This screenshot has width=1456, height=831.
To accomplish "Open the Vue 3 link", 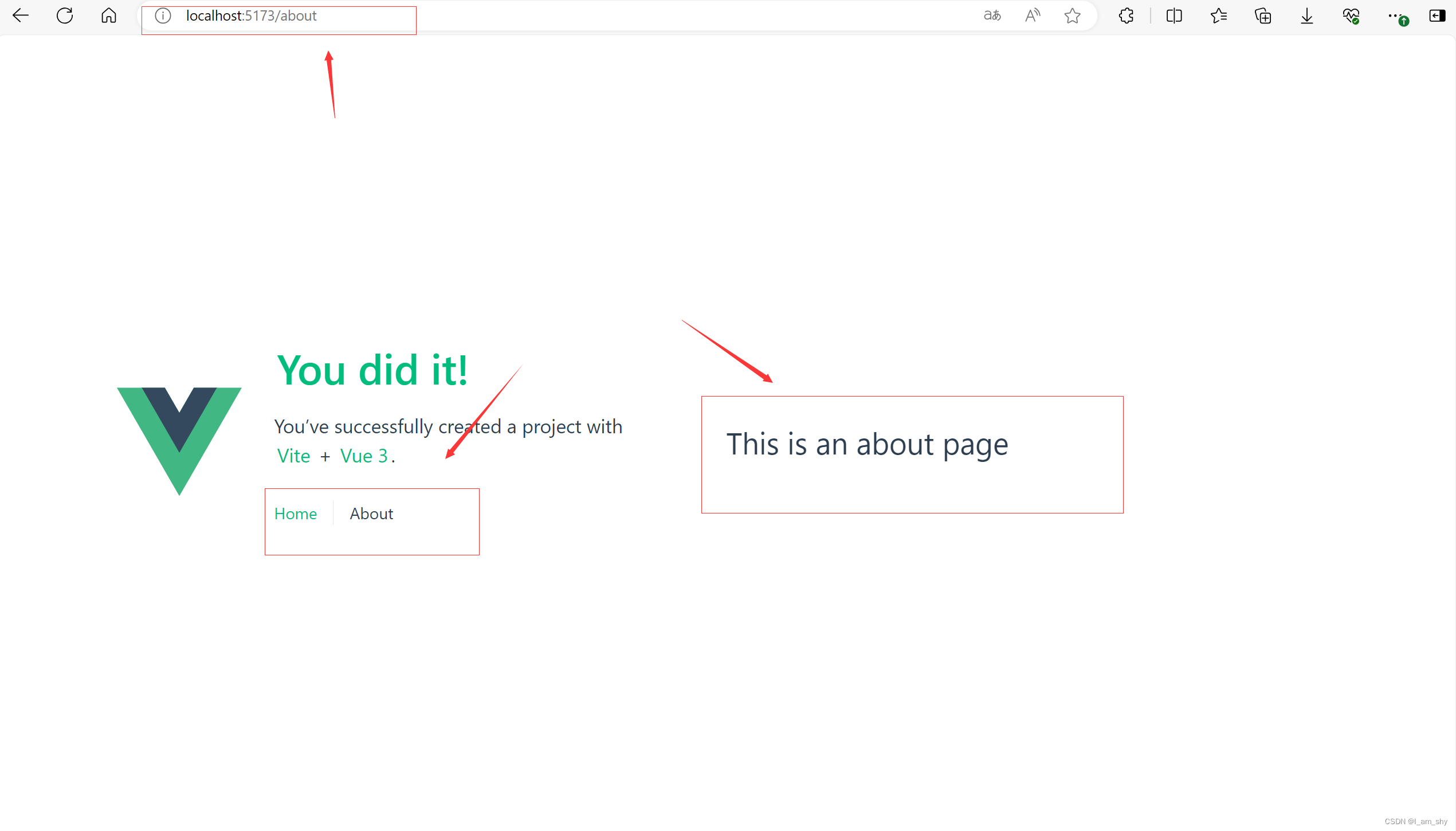I will pyautogui.click(x=364, y=456).
